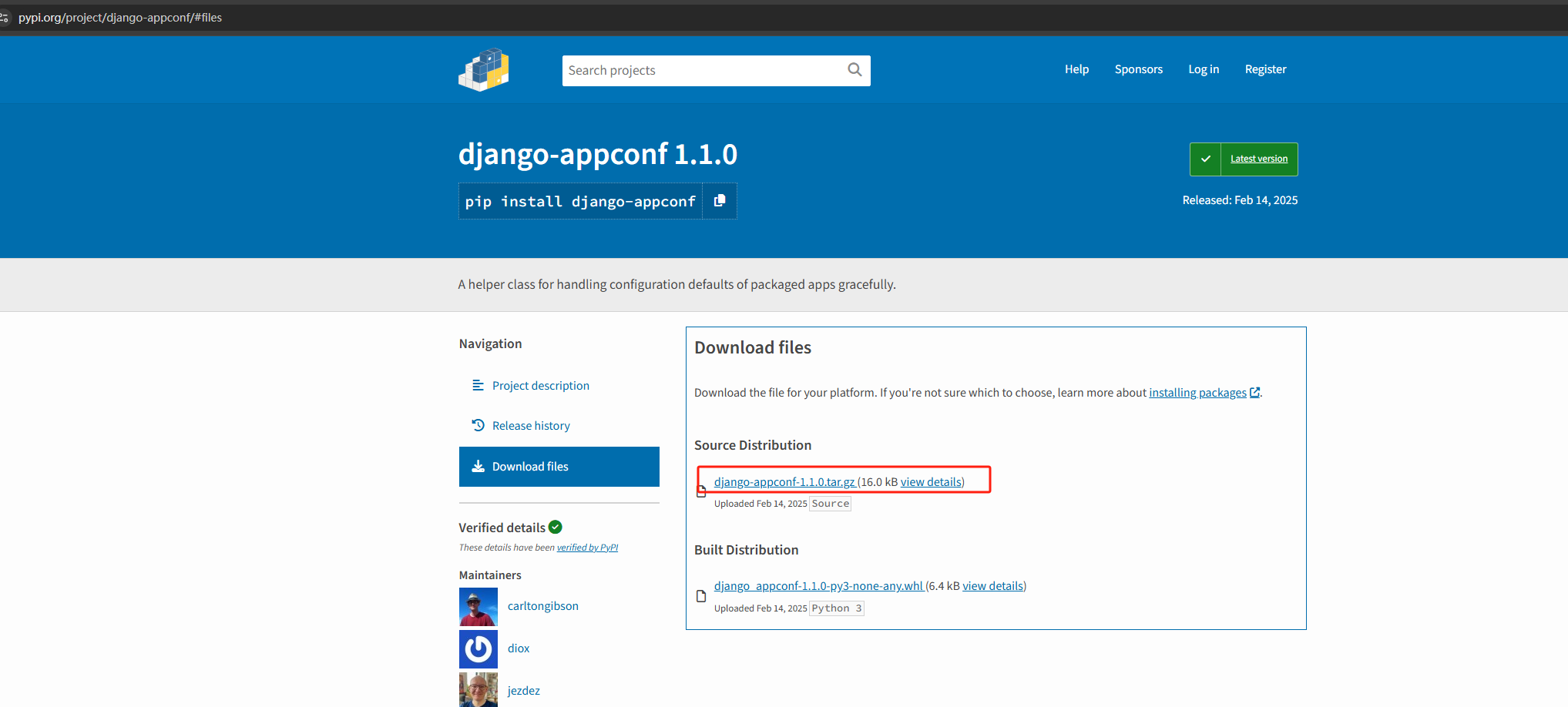Screen dimensions: 1568x707
Task: Focus the Search projects input field
Action: click(x=703, y=71)
